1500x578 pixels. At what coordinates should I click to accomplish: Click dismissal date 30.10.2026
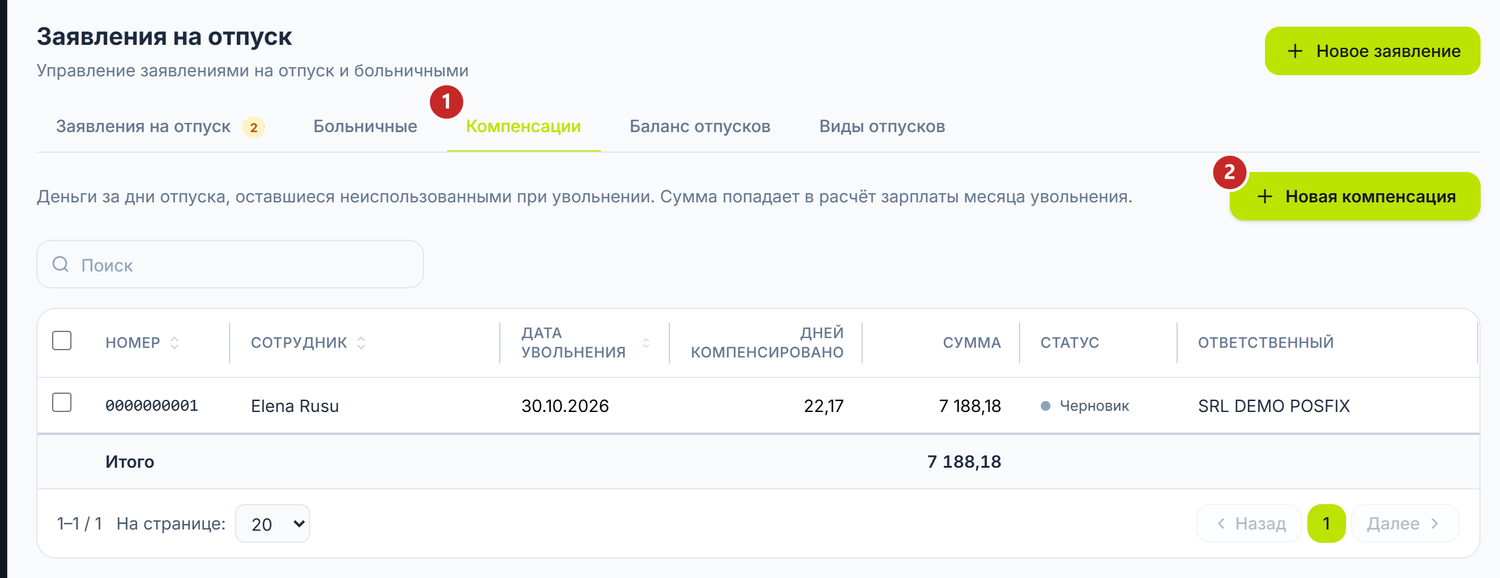tap(565, 406)
